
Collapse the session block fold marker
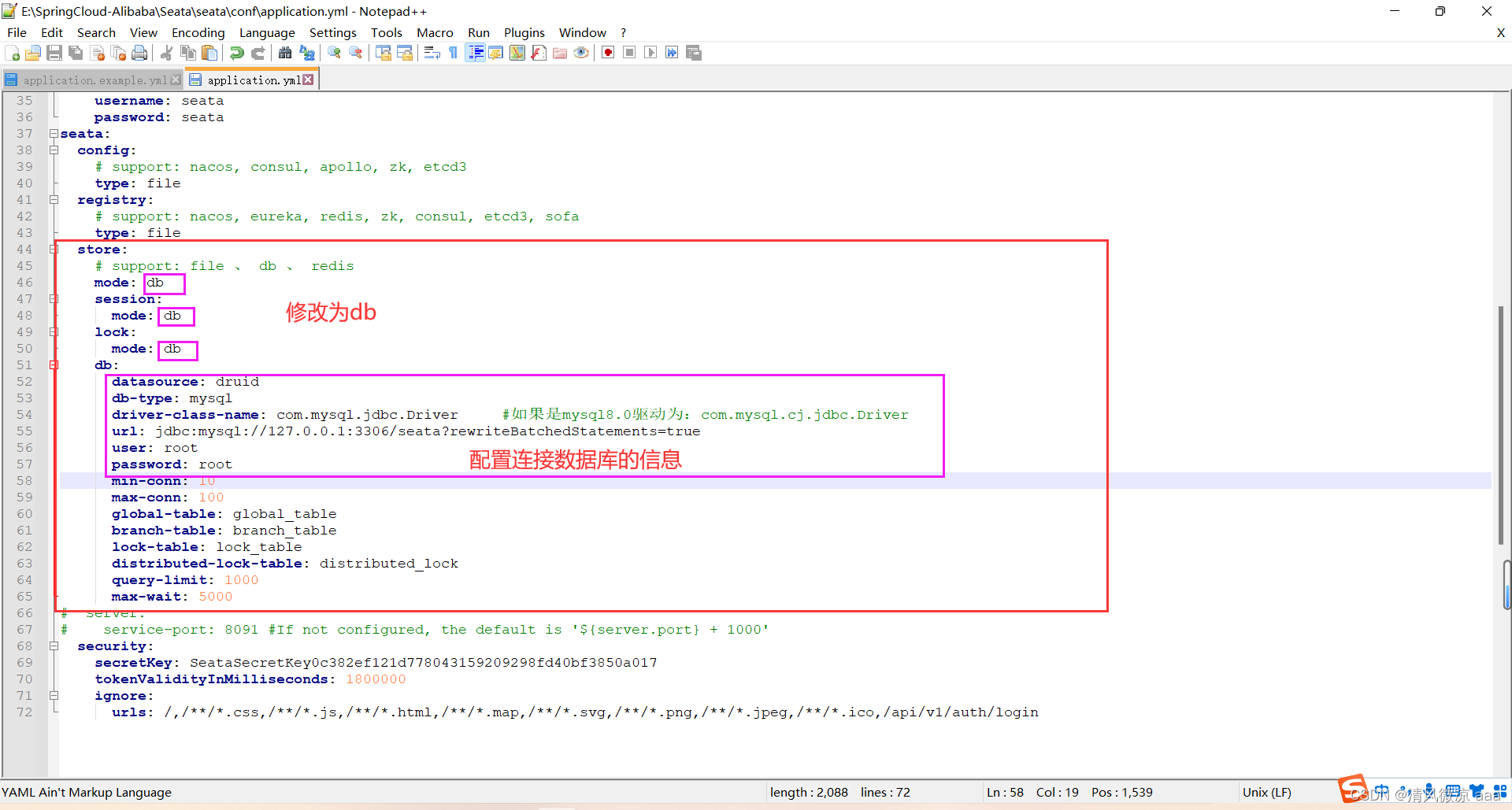pyautogui.click(x=54, y=299)
